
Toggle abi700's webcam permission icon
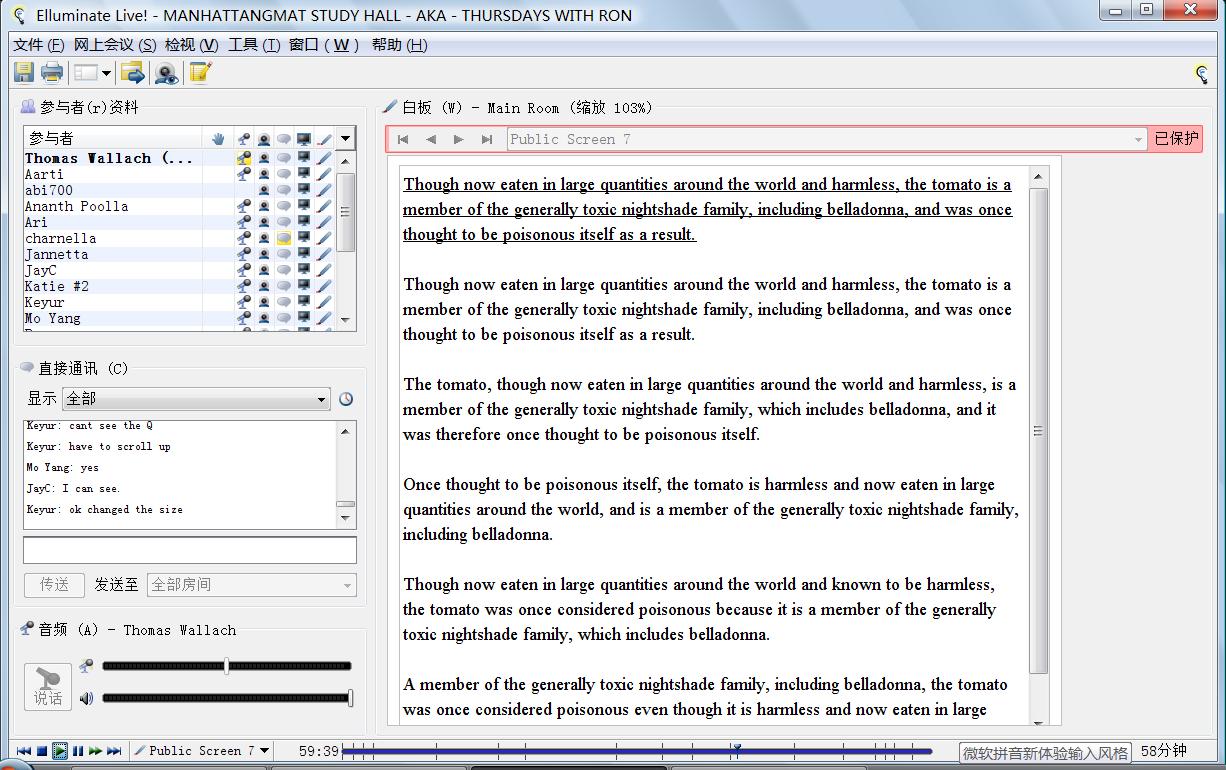point(264,190)
